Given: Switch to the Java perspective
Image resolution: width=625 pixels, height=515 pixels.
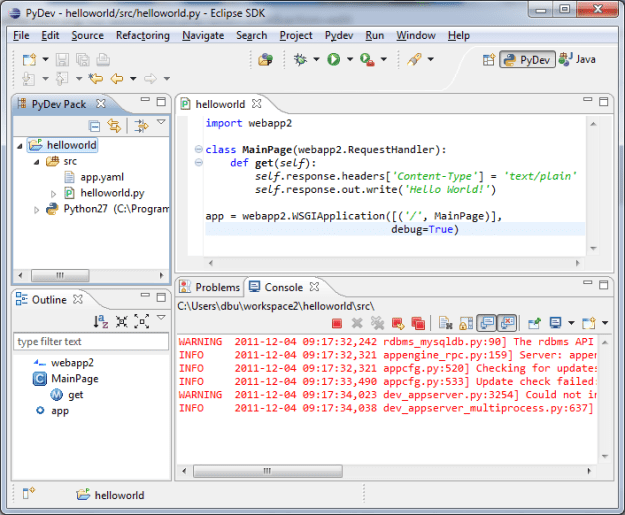Looking at the screenshot, I should (x=578, y=60).
